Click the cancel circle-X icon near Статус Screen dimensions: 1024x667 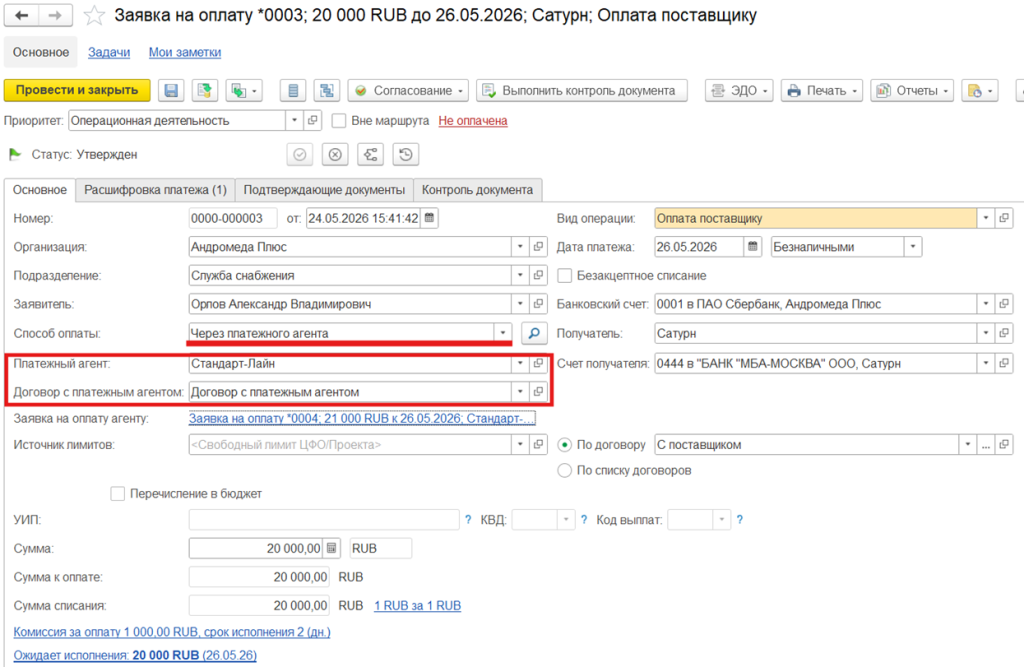tap(335, 155)
